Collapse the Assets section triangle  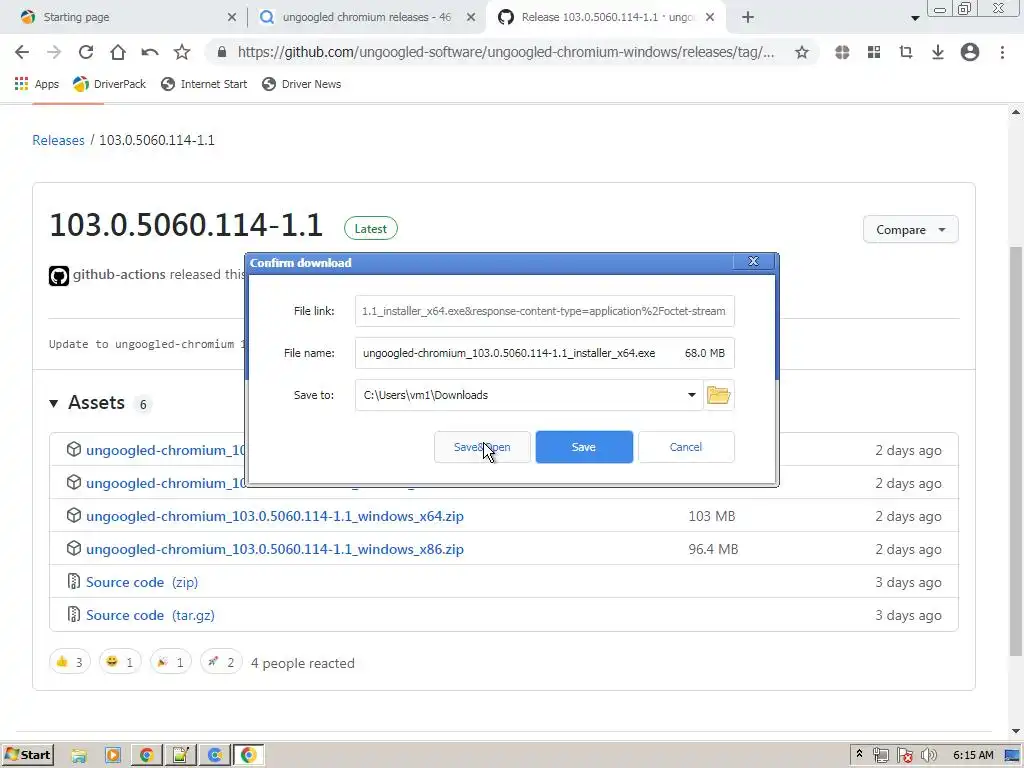[54, 404]
